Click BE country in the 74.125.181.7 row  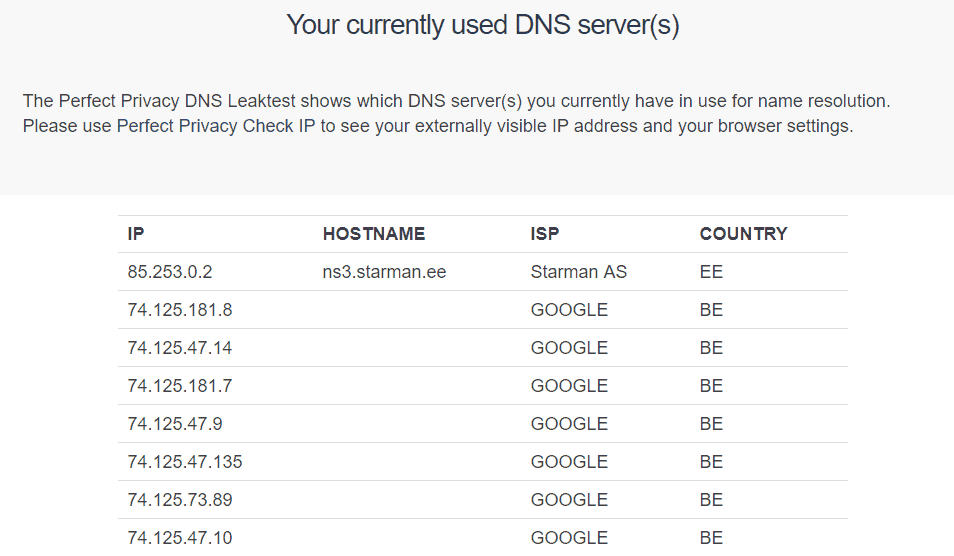(x=711, y=386)
